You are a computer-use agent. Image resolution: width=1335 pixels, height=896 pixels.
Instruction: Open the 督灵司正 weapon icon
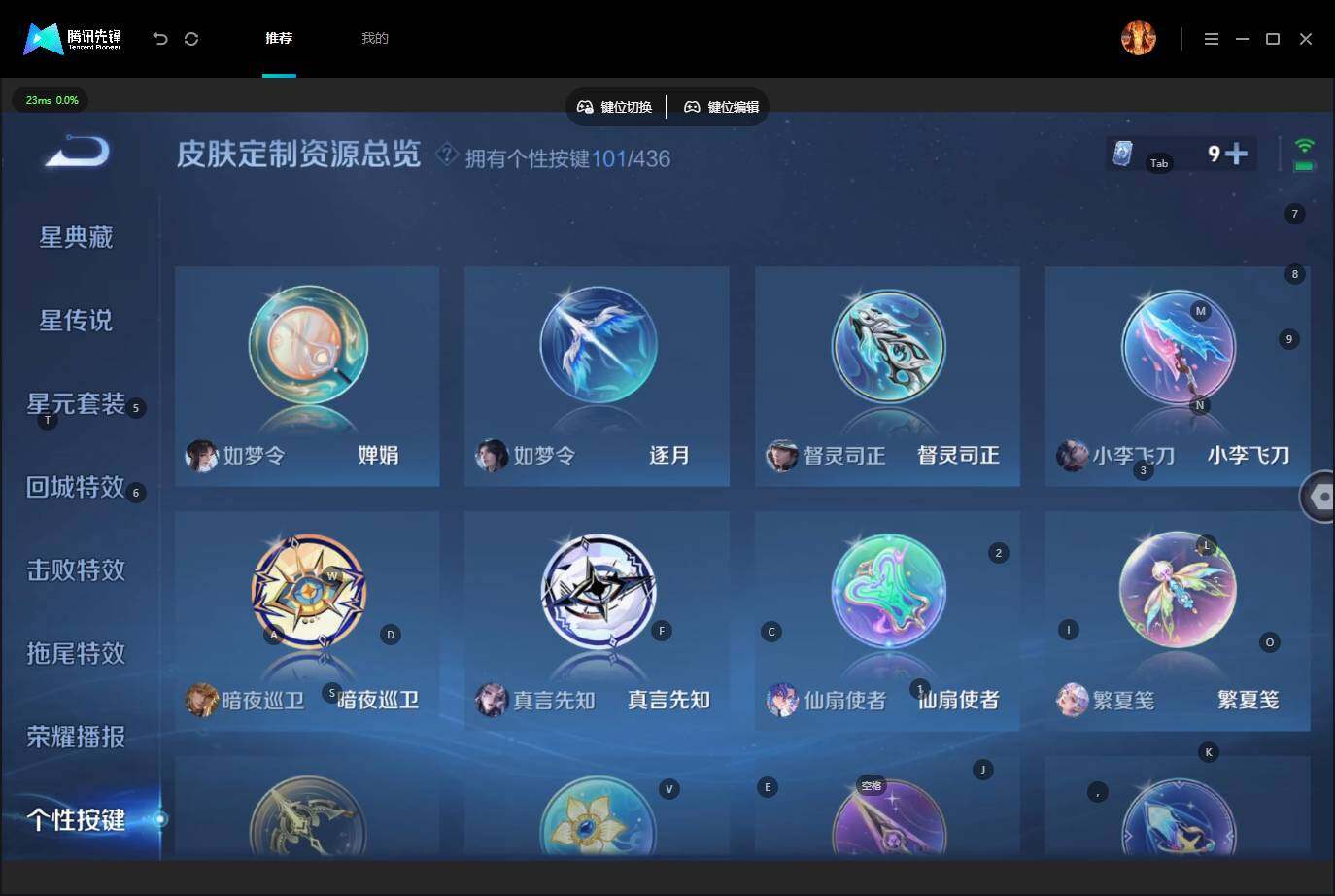pyautogui.click(x=888, y=346)
